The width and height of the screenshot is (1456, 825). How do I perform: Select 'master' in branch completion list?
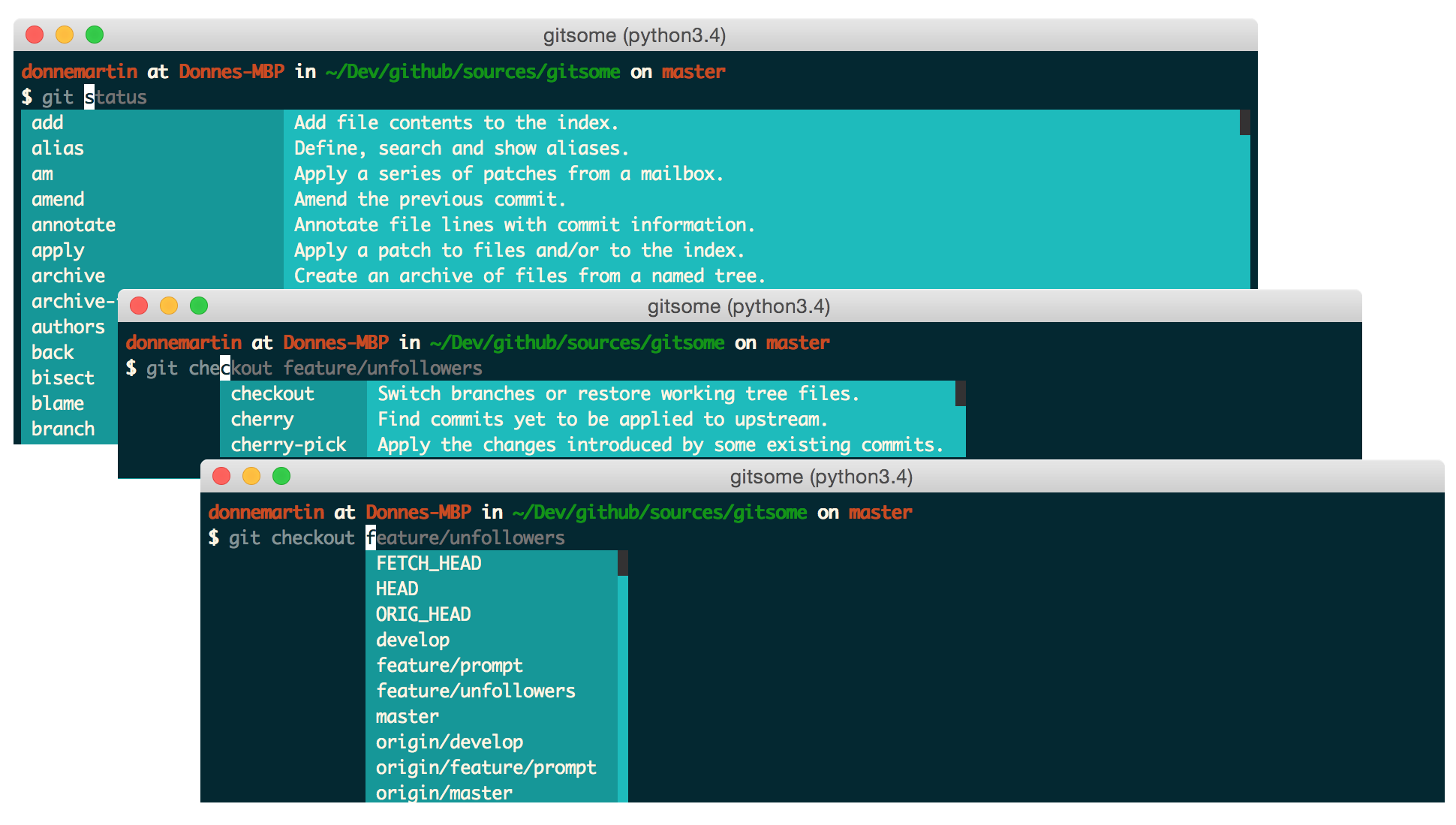point(407,716)
